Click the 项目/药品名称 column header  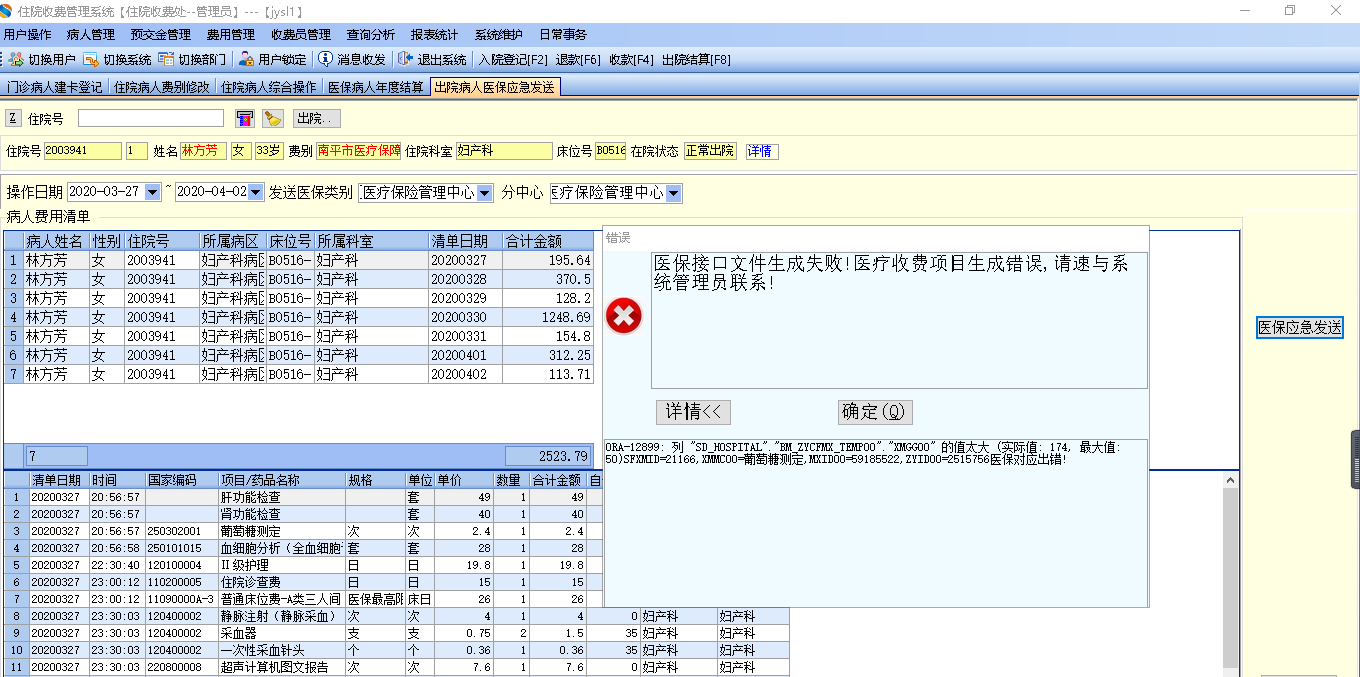[x=281, y=480]
